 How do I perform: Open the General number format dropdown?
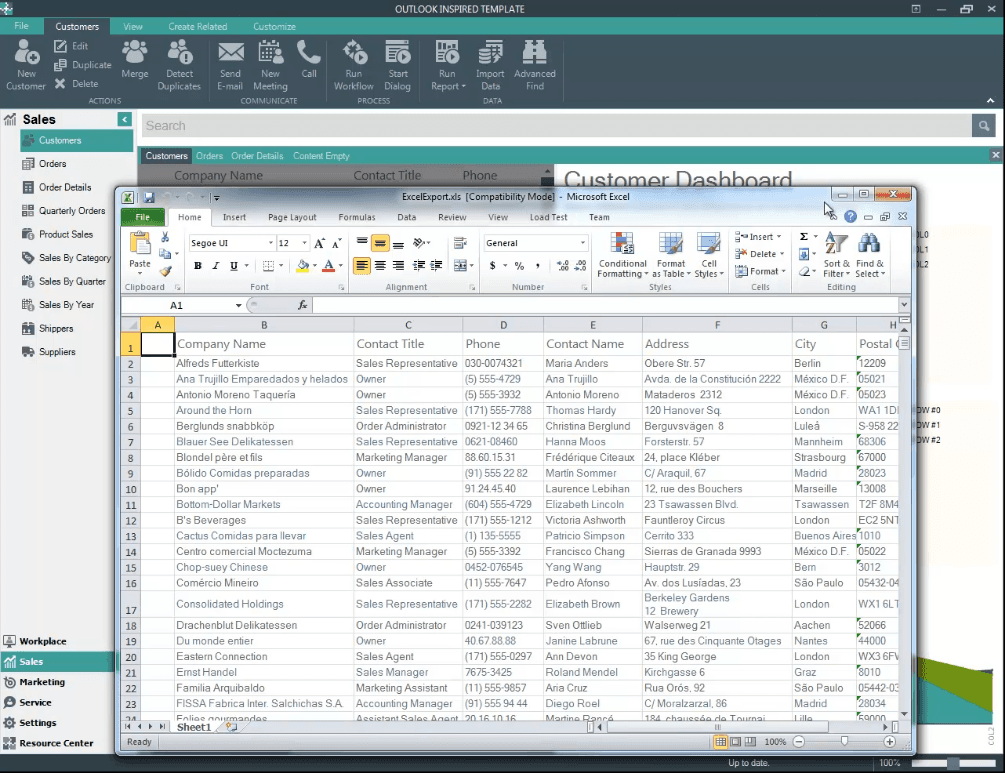(583, 243)
